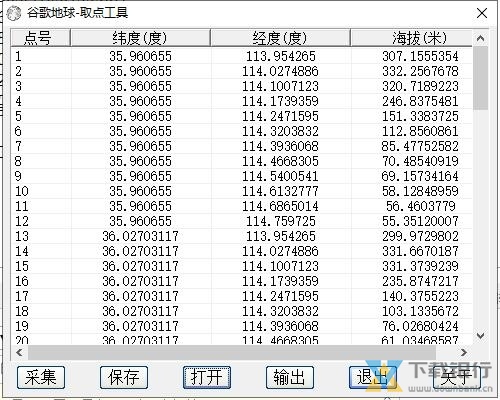Viewport: 500px width, 400px height.
Task: Click the 经度(度) column header
Action: pos(280,38)
